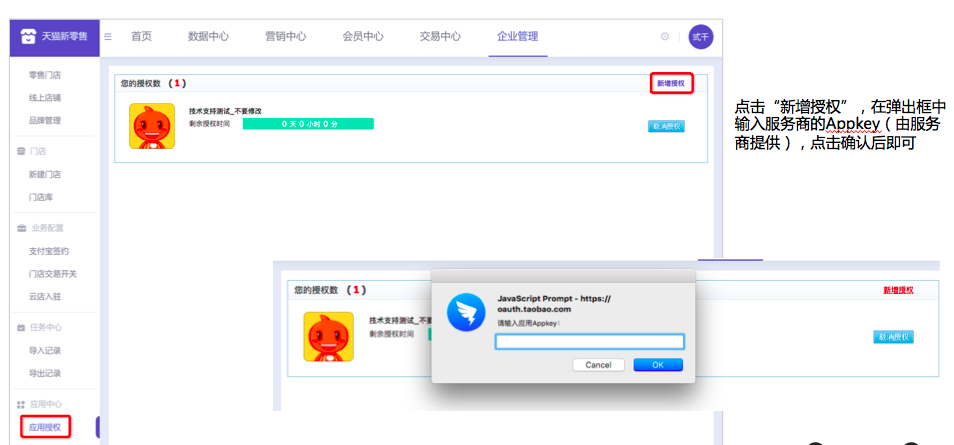This screenshot has height=445, width=954.
Task: Click the 天猫新零售 shop logo icon
Action: (x=28, y=37)
